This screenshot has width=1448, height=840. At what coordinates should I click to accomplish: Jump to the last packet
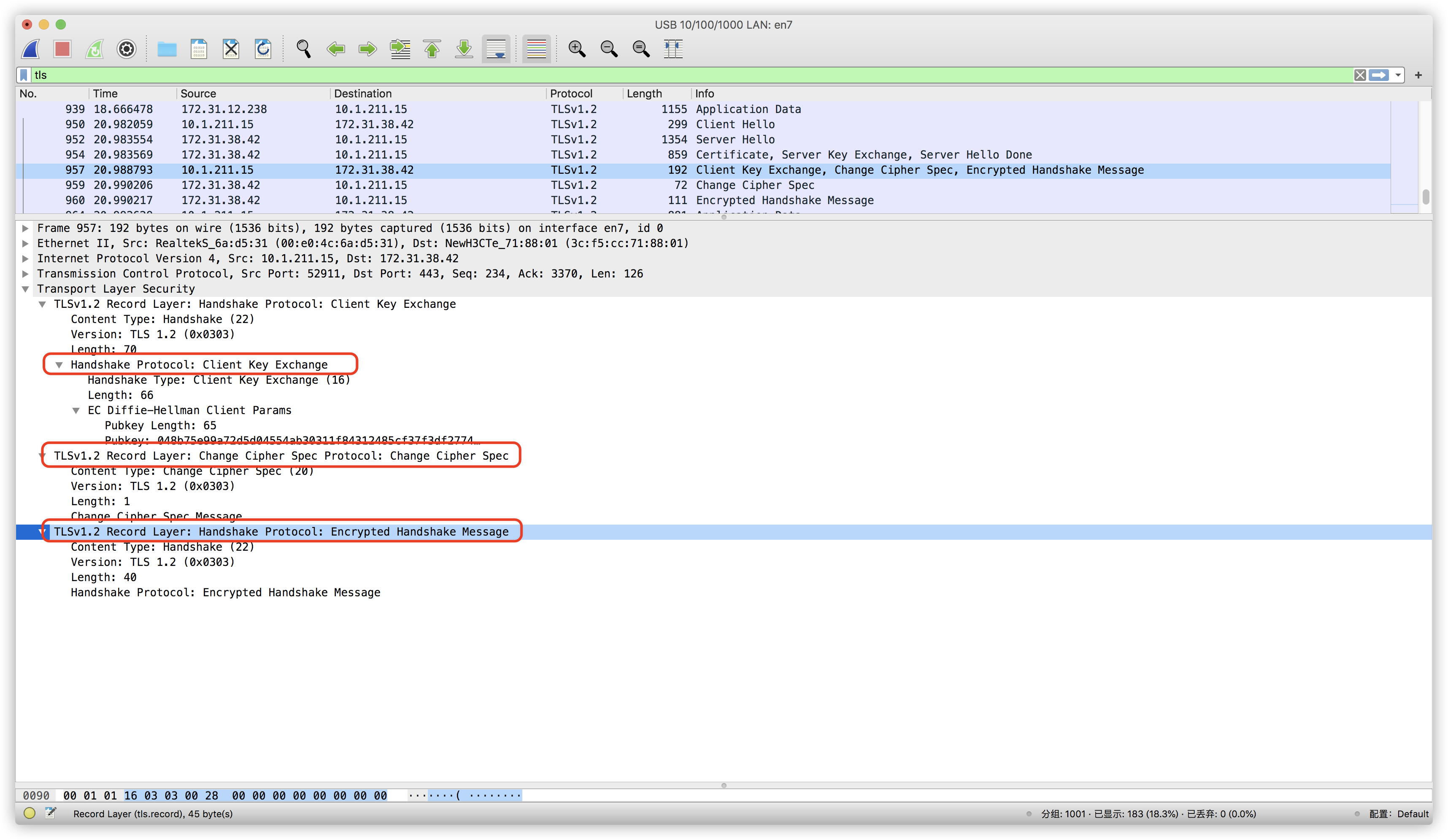pyautogui.click(x=463, y=49)
